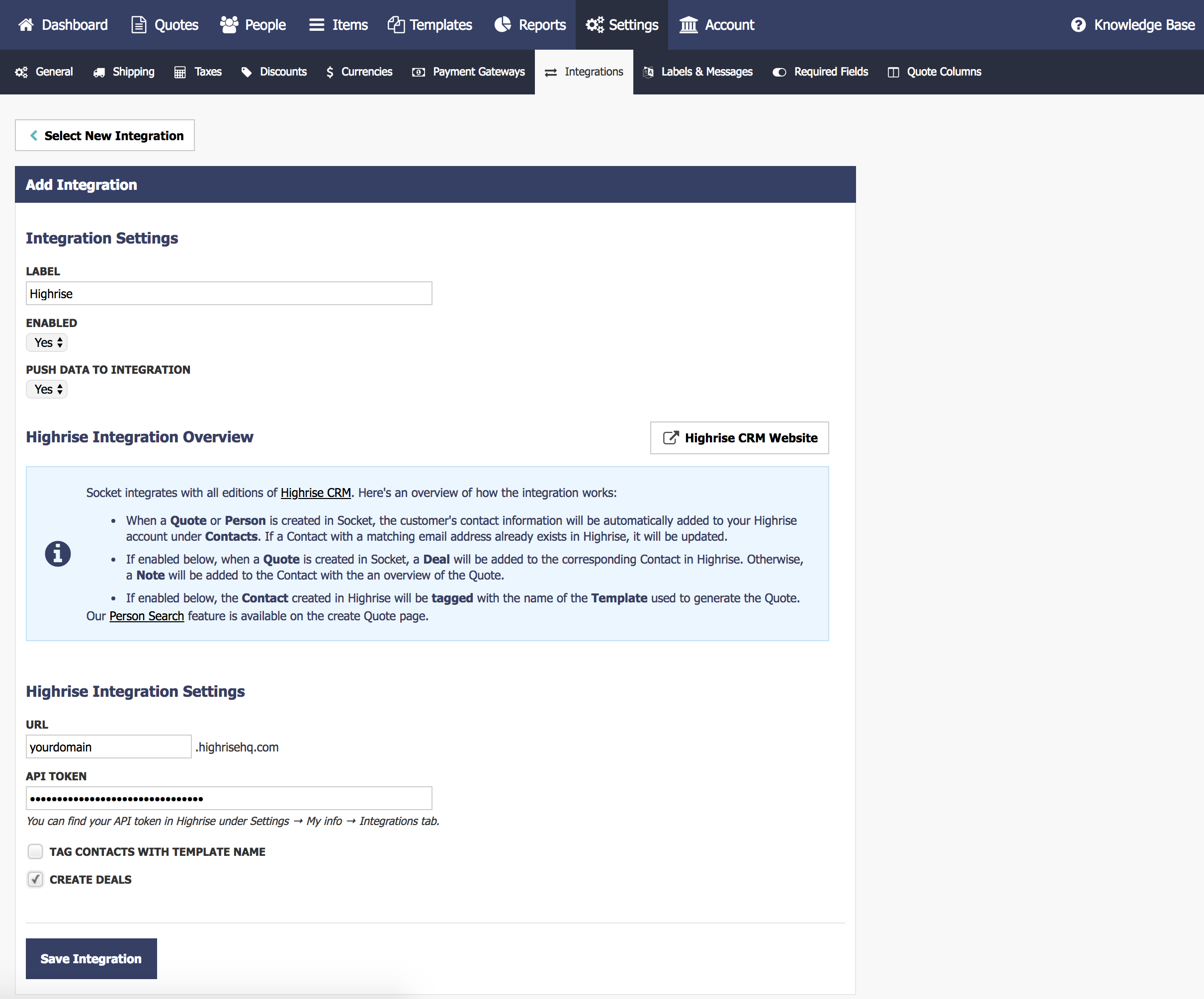Click the Save Integration button
1204x999 pixels.
click(x=91, y=958)
